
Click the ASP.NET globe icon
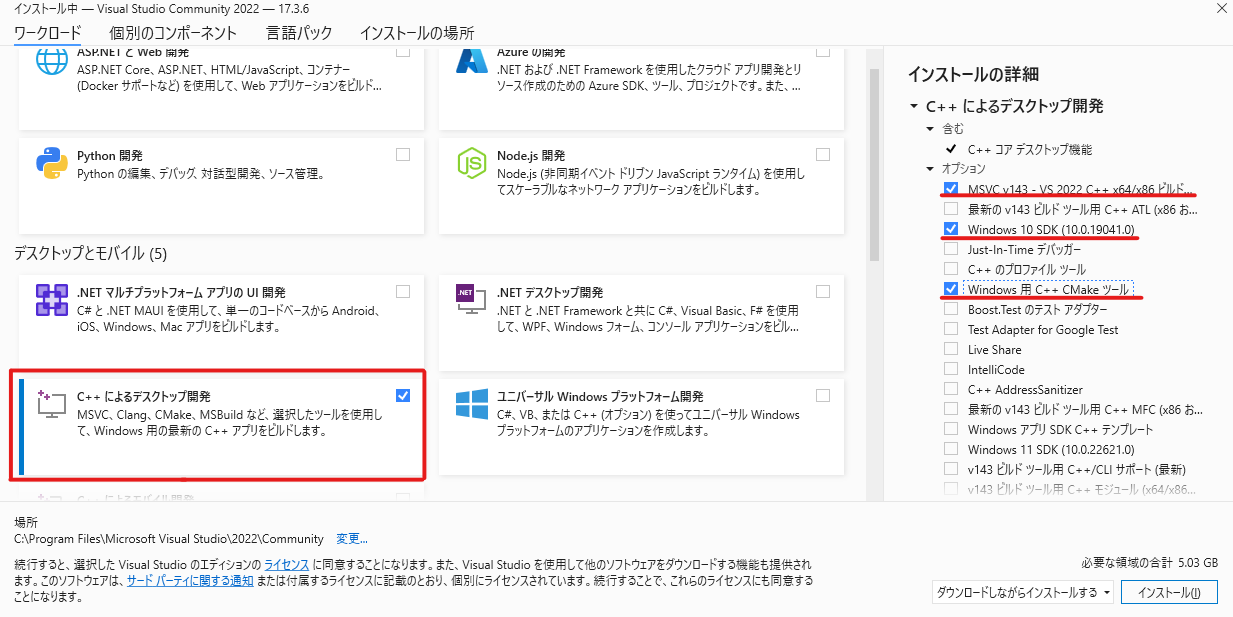click(50, 62)
